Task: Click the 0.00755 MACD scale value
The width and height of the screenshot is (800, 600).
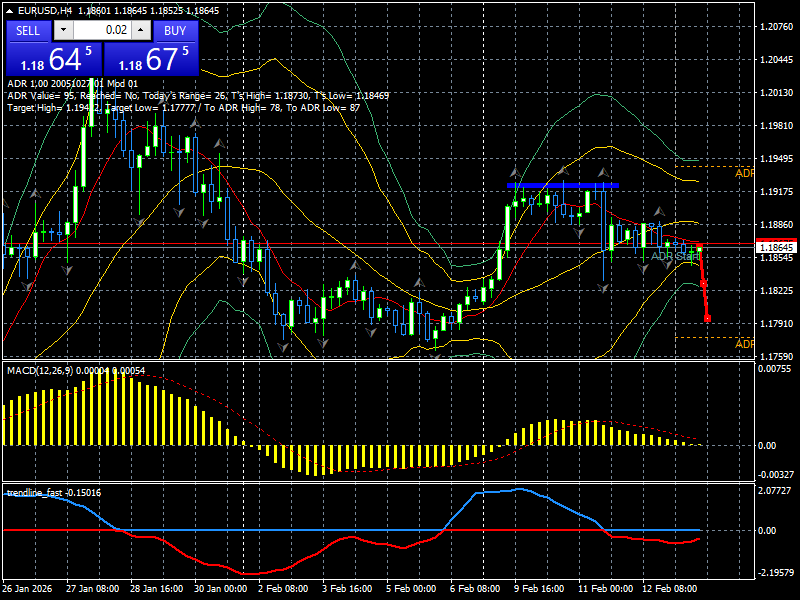Action: coord(774,369)
